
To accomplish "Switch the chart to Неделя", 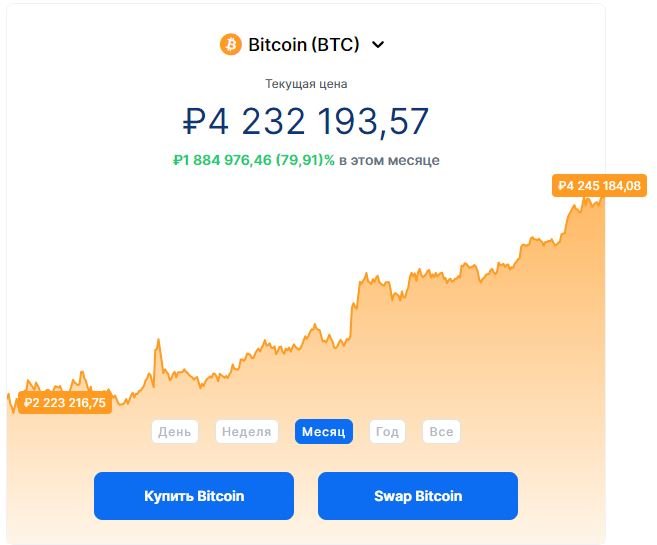I will [246, 431].
